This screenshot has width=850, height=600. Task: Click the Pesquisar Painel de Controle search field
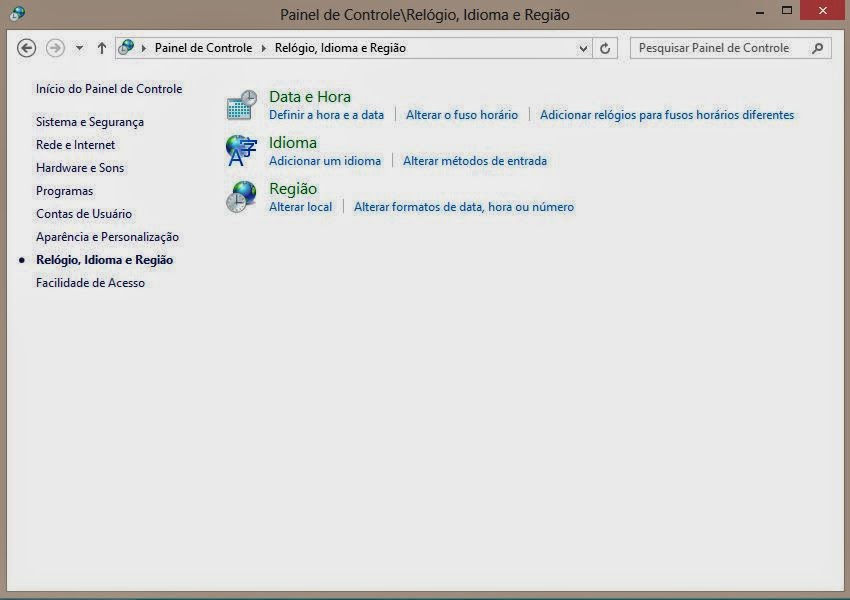point(730,48)
